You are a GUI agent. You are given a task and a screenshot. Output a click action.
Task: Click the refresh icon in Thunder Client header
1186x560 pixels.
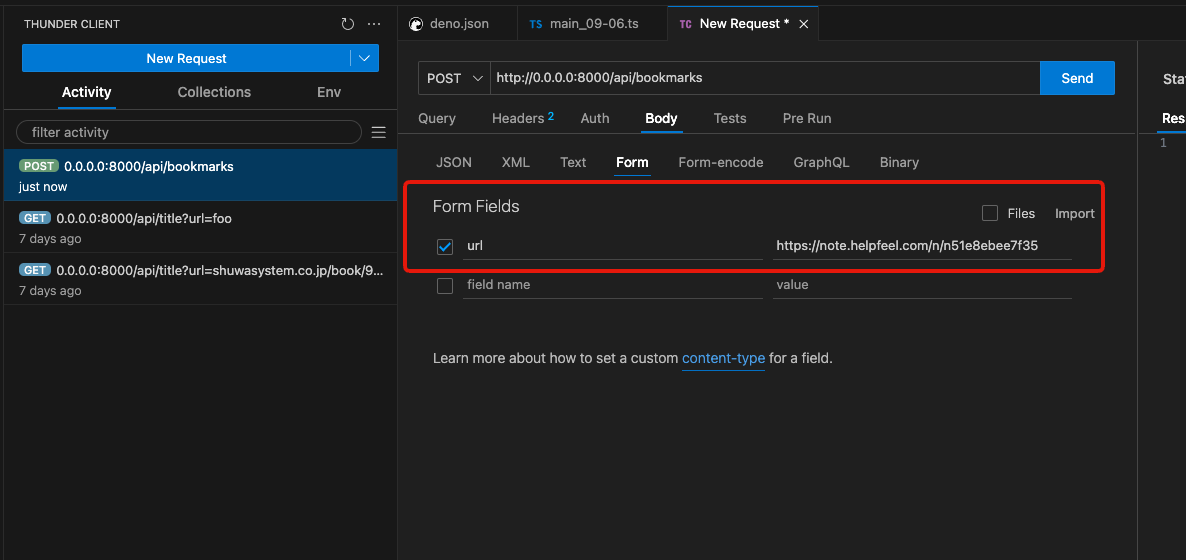(x=347, y=24)
